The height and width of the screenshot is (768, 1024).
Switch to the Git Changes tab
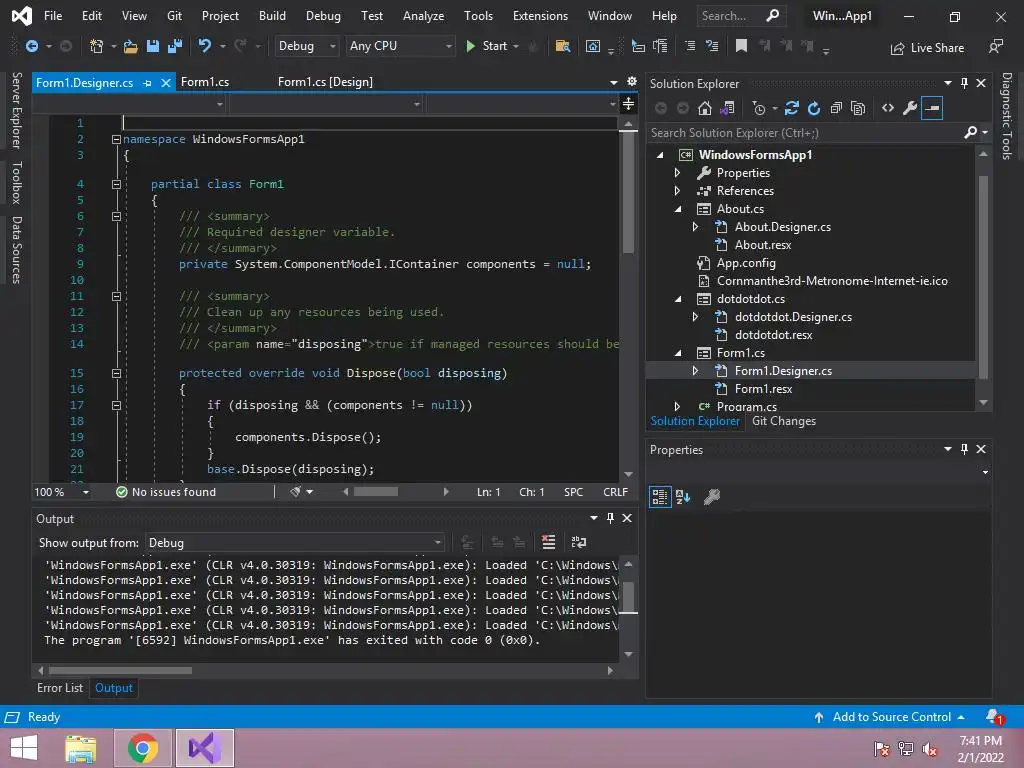click(784, 421)
